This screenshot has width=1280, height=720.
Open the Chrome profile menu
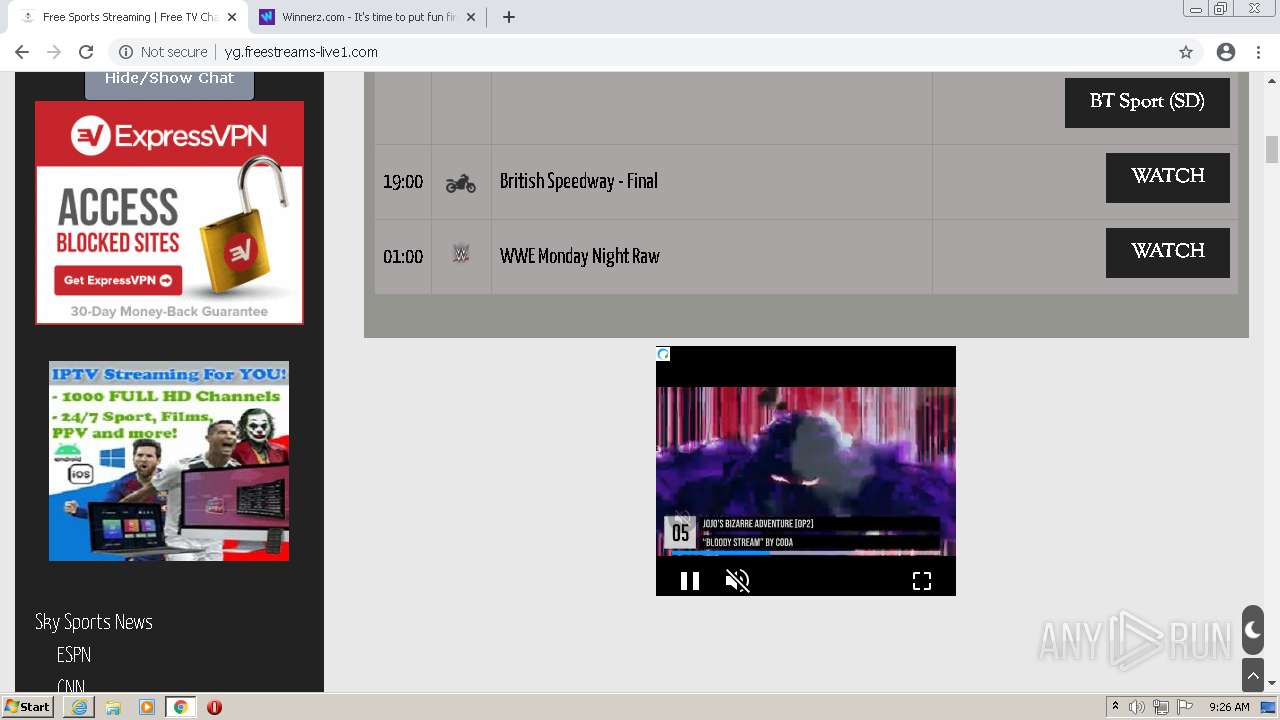click(x=1226, y=52)
